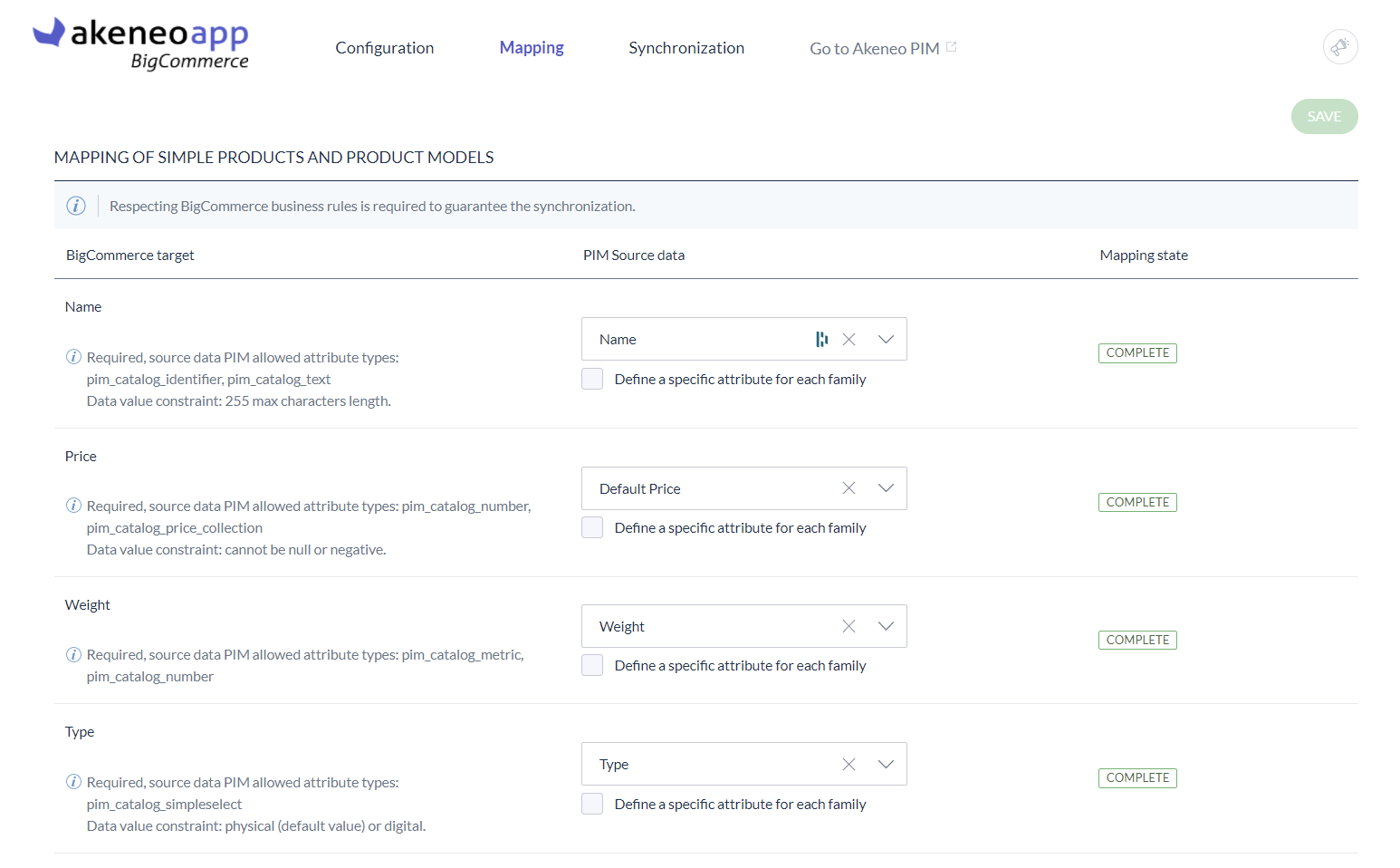Click the external link icon beside Go to Akeneo PIM

click(x=952, y=47)
